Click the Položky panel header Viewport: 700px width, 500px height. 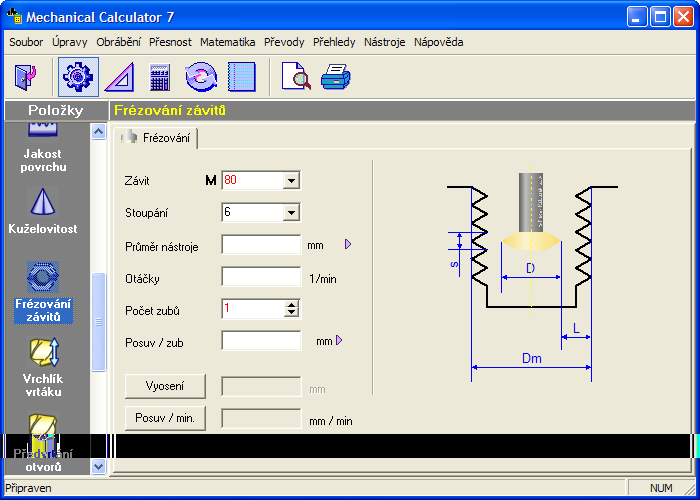tap(56, 110)
